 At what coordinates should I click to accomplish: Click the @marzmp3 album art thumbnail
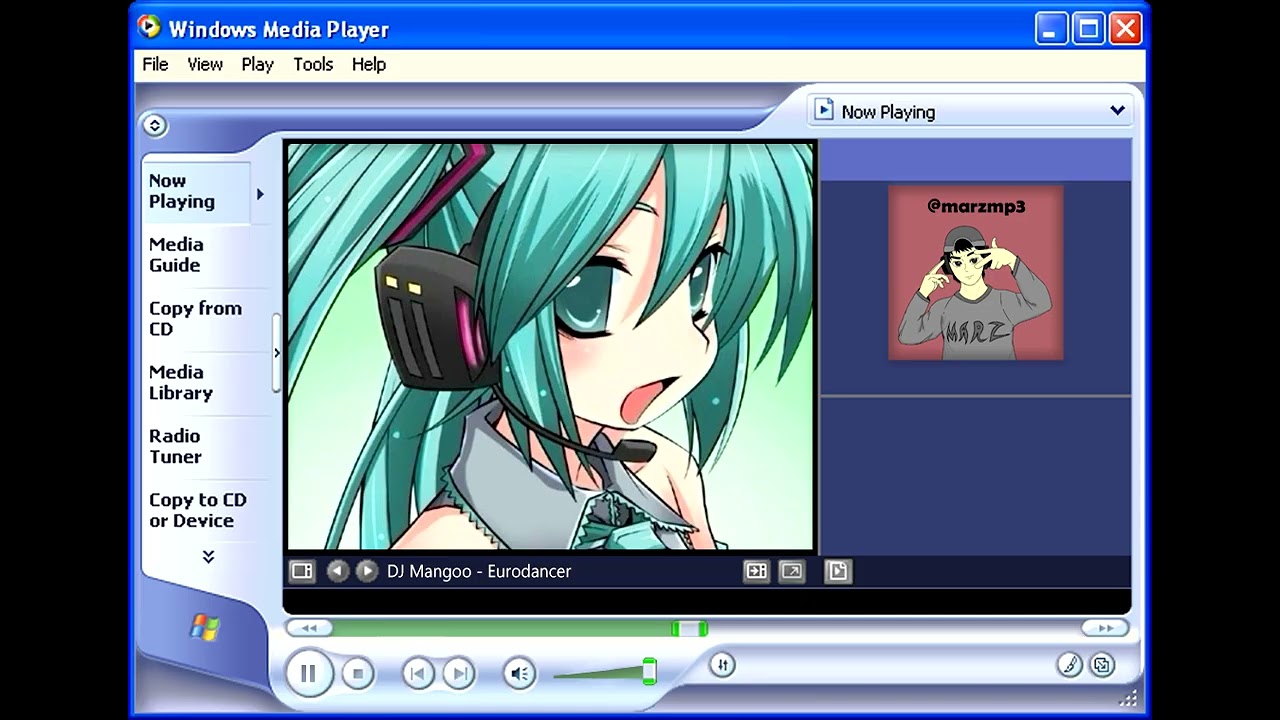coord(976,273)
